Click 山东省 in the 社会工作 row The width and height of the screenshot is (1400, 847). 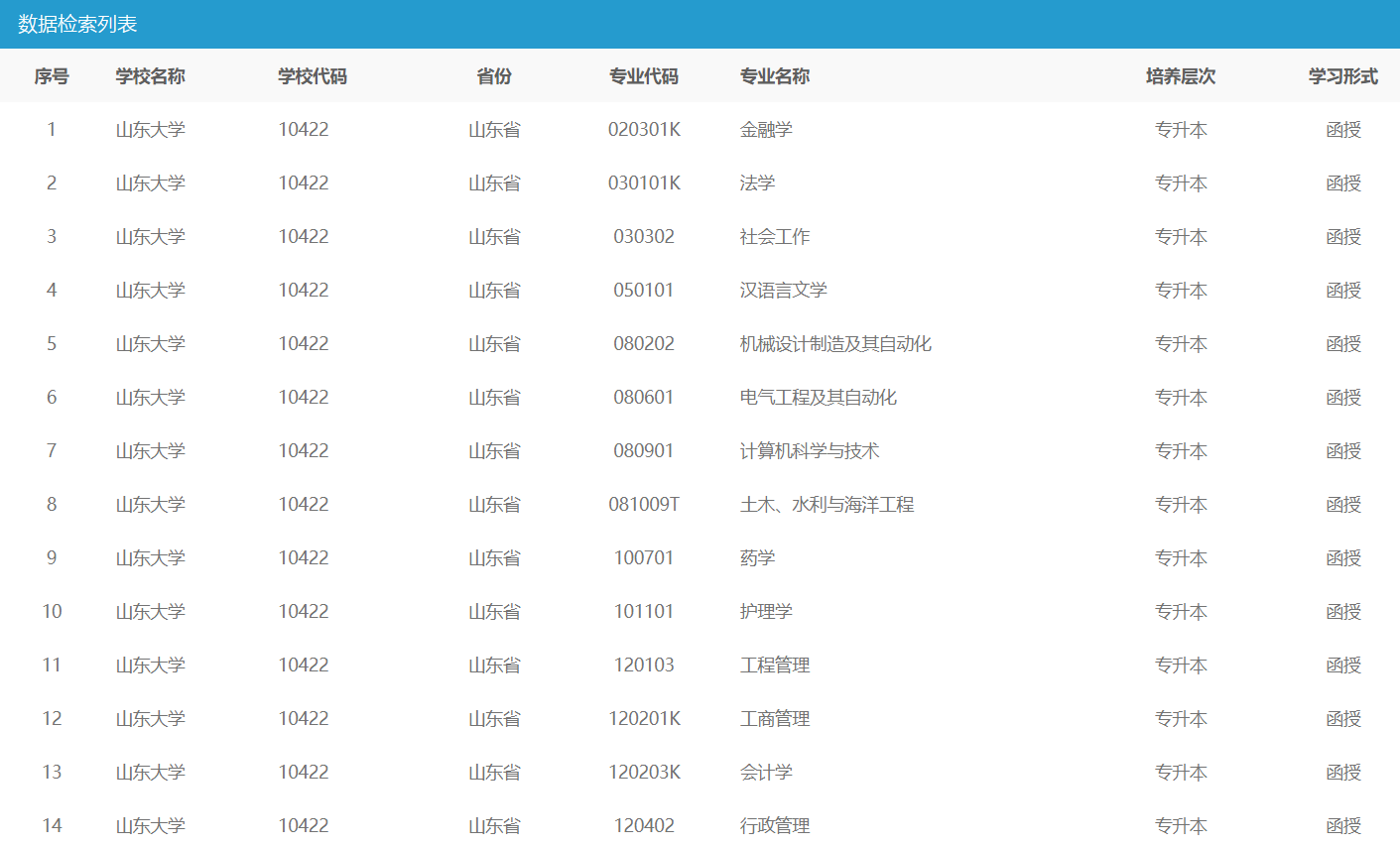(494, 237)
